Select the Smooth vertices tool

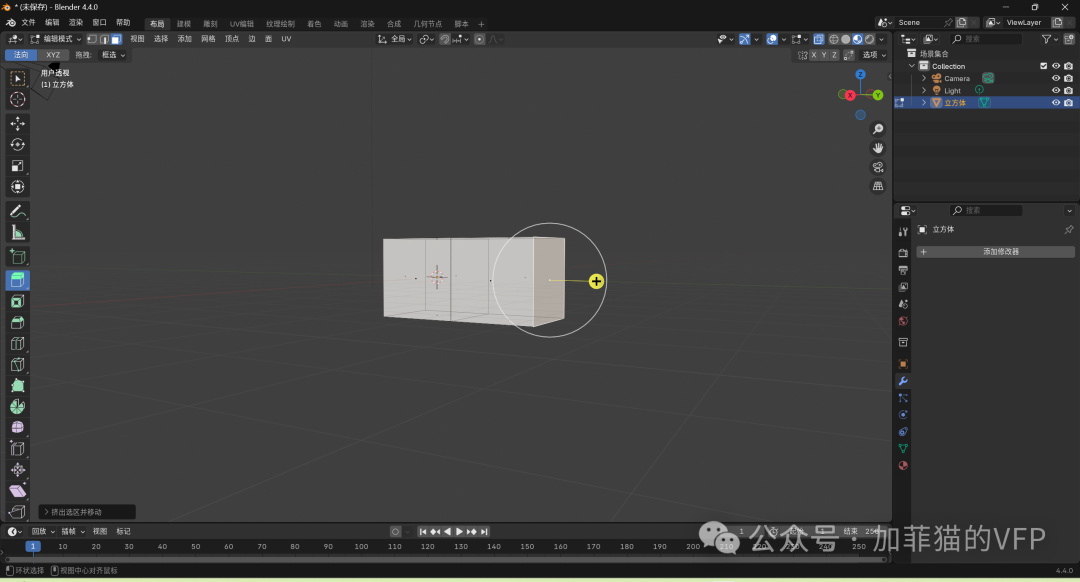tap(17, 428)
